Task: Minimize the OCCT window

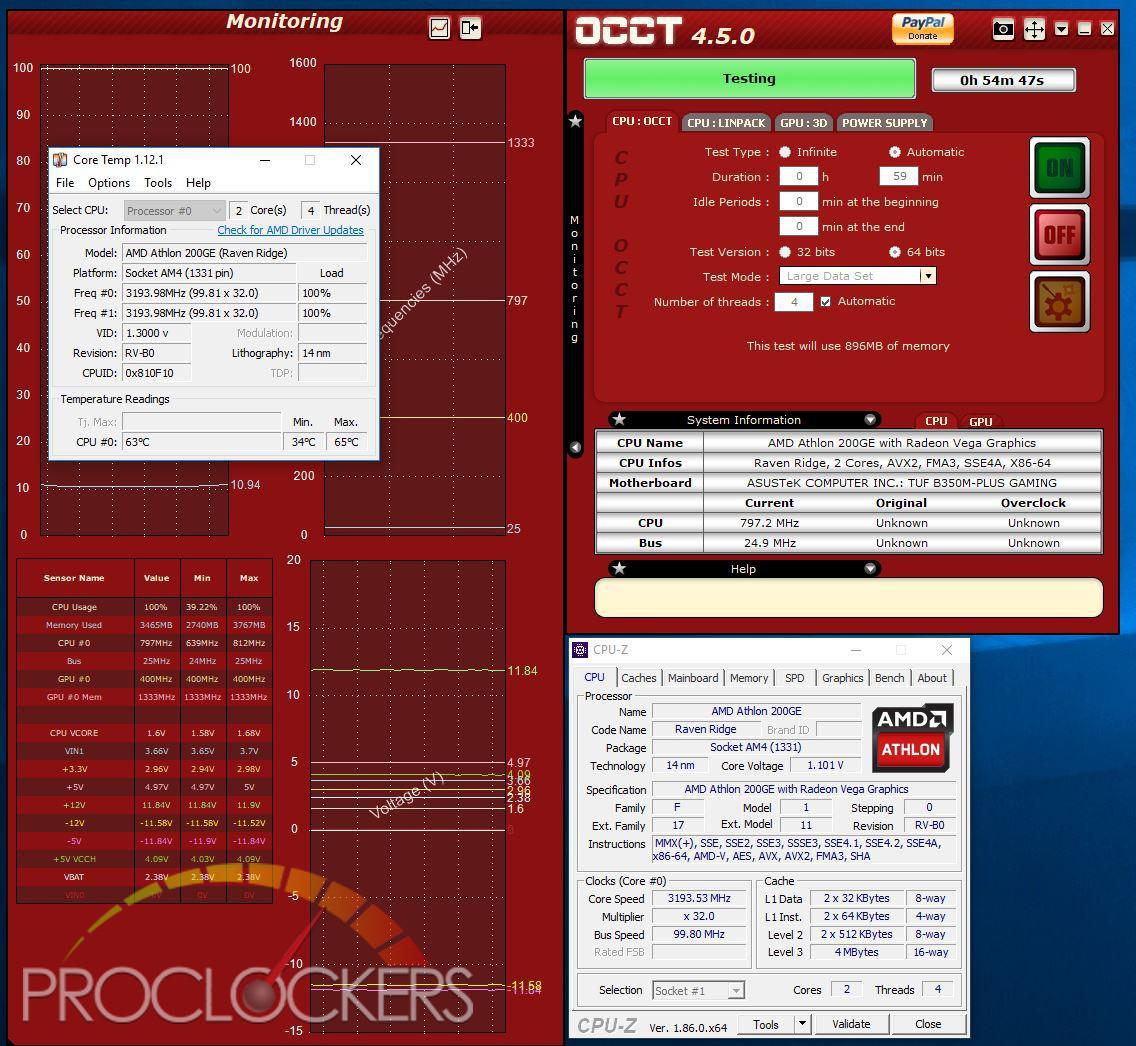Action: (x=1085, y=29)
